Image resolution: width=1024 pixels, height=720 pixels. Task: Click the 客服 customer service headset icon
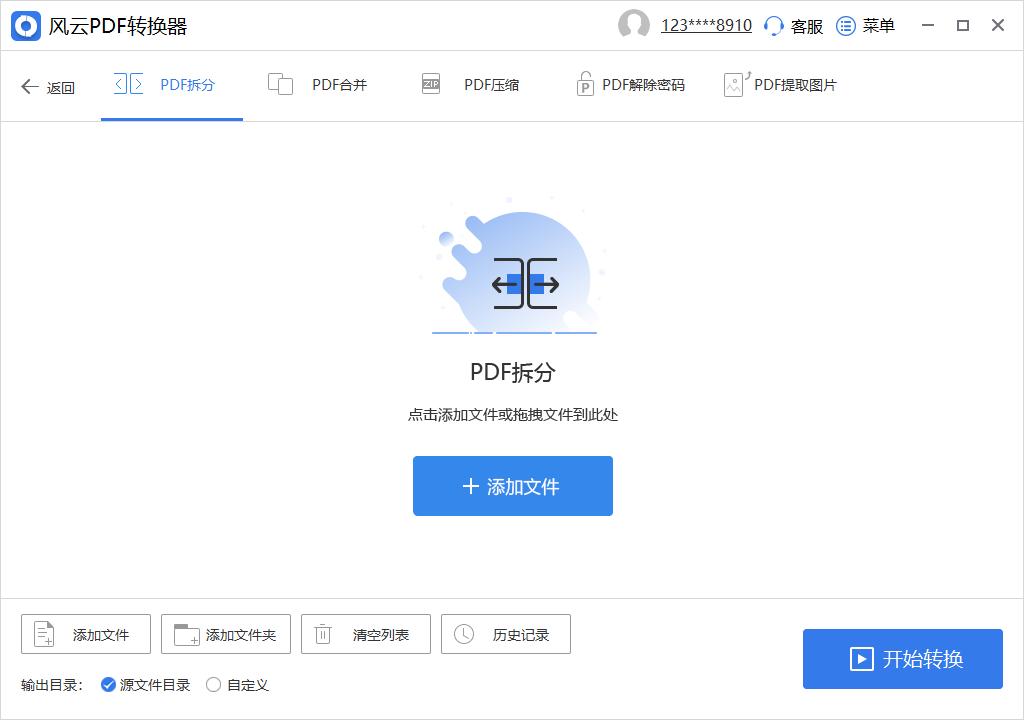click(773, 26)
